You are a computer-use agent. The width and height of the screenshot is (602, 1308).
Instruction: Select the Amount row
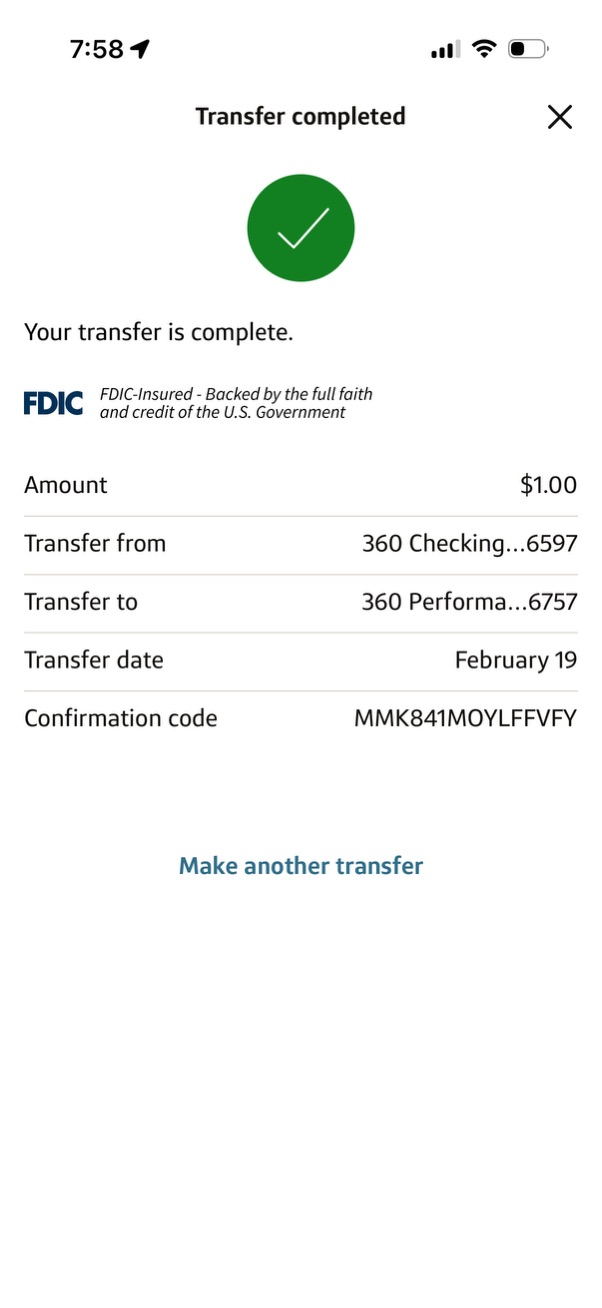[300, 485]
